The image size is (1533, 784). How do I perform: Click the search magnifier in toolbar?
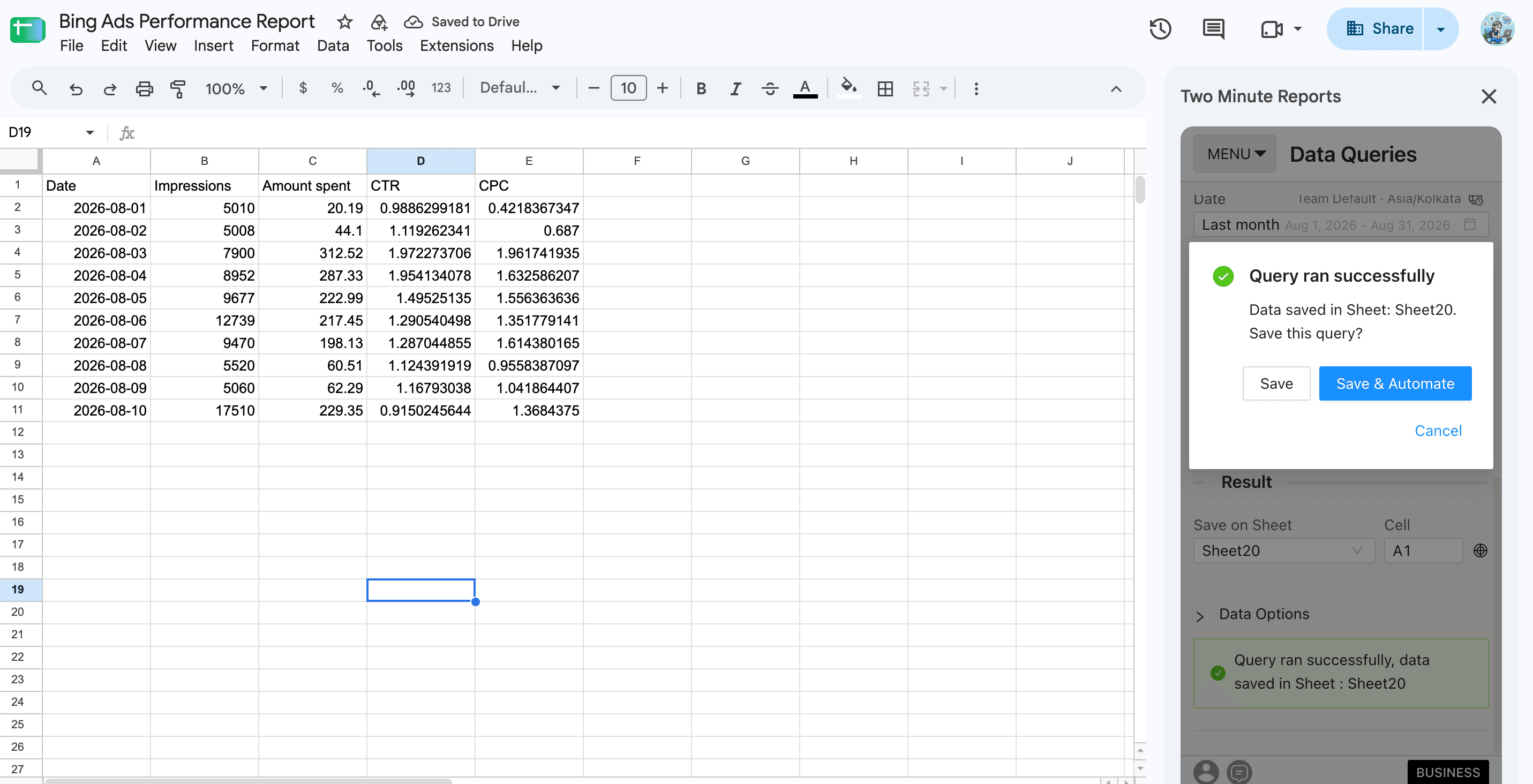tap(39, 88)
